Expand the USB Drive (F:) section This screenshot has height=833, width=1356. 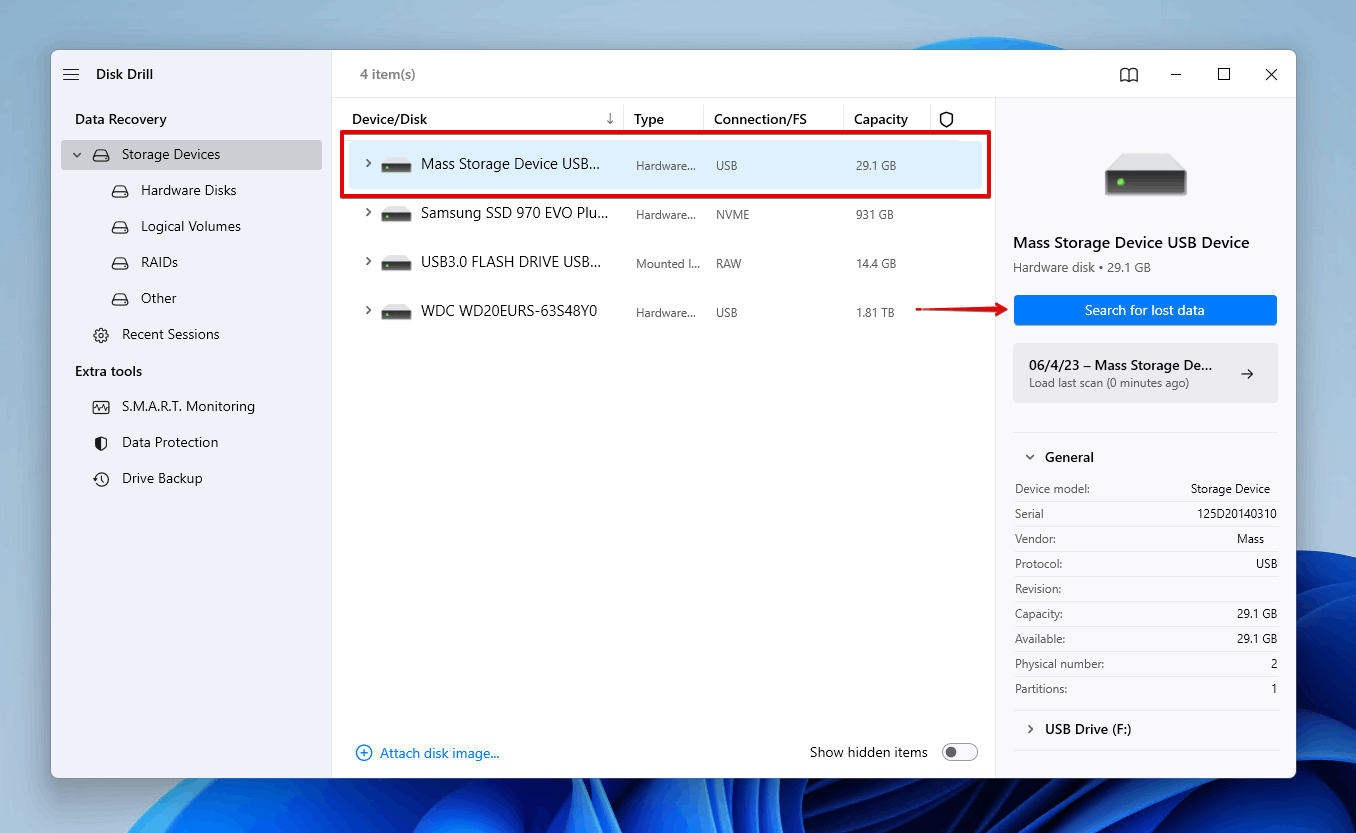tap(1030, 729)
